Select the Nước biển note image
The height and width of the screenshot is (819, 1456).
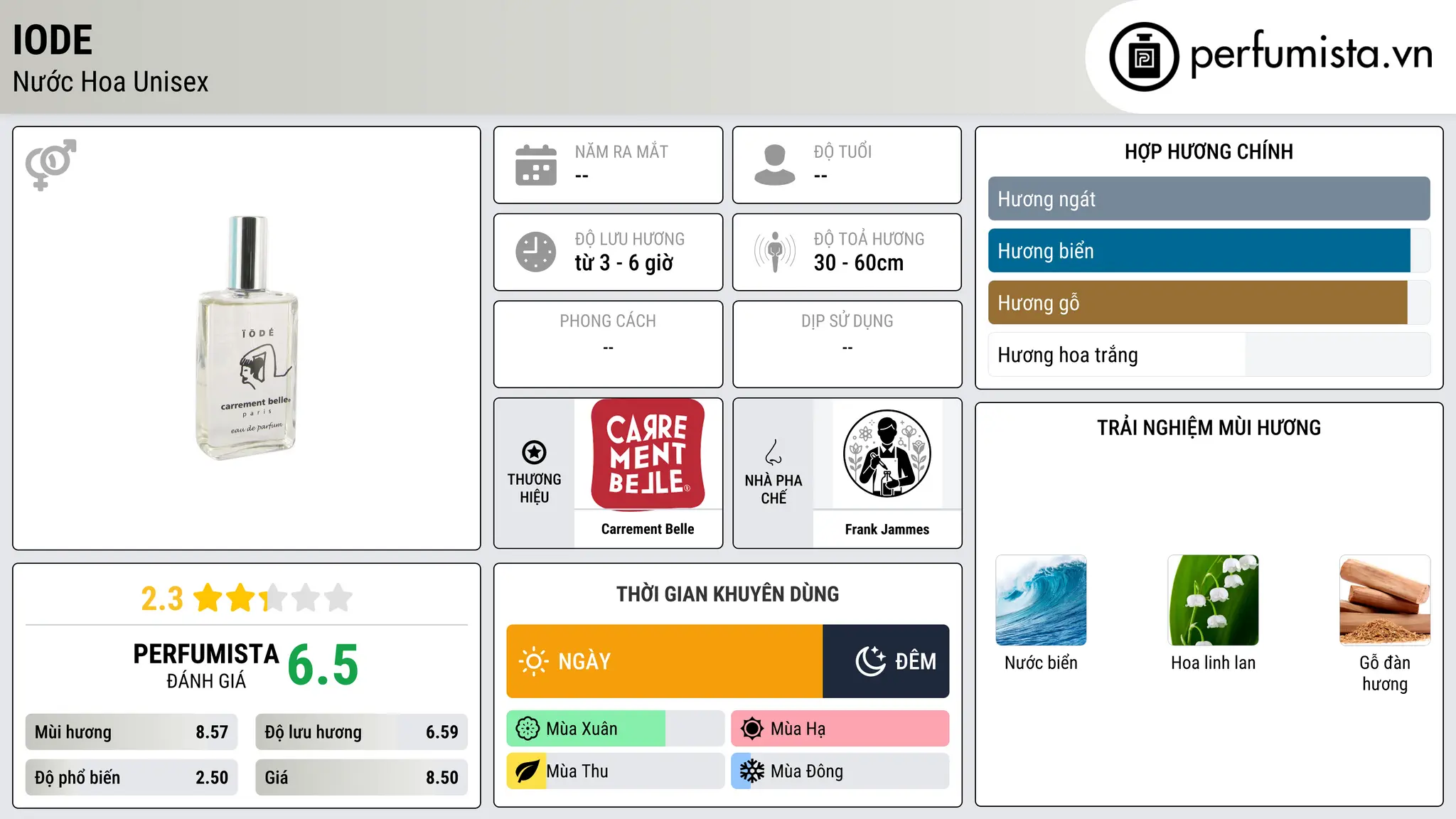(x=1041, y=600)
